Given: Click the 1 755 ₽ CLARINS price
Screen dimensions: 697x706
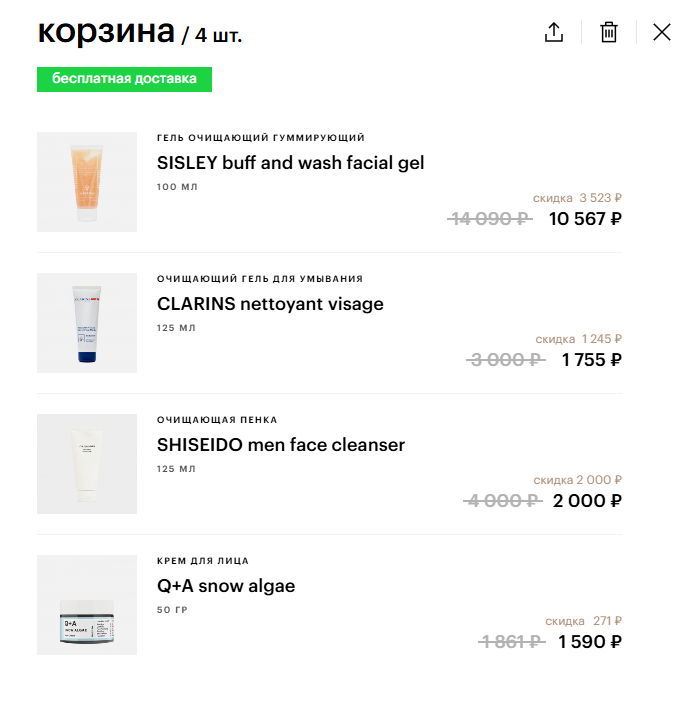Looking at the screenshot, I should pos(591,360).
